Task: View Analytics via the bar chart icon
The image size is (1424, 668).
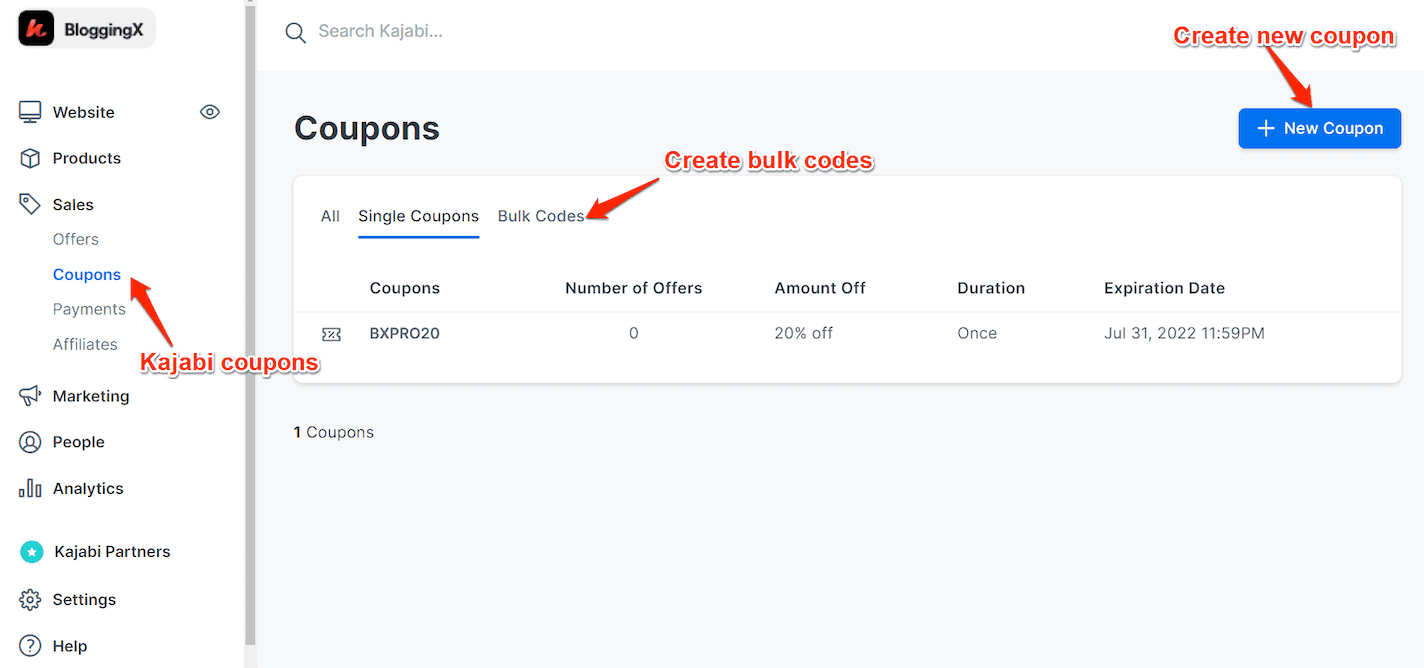Action: (30, 488)
